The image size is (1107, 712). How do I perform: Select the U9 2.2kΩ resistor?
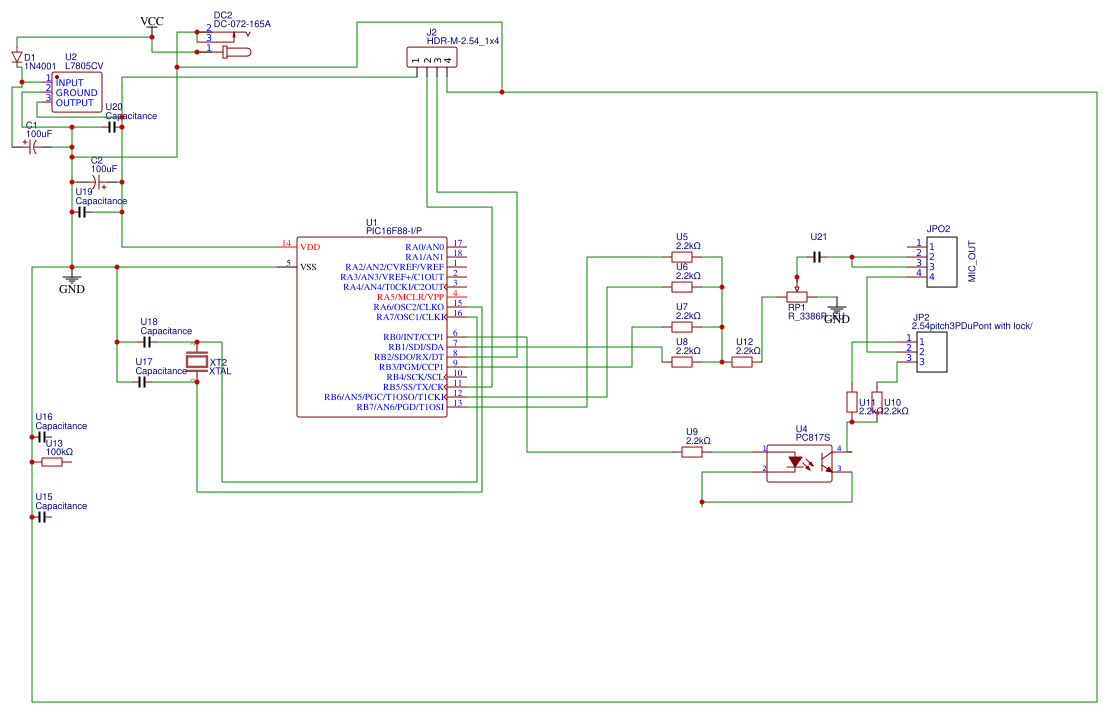coord(692,452)
